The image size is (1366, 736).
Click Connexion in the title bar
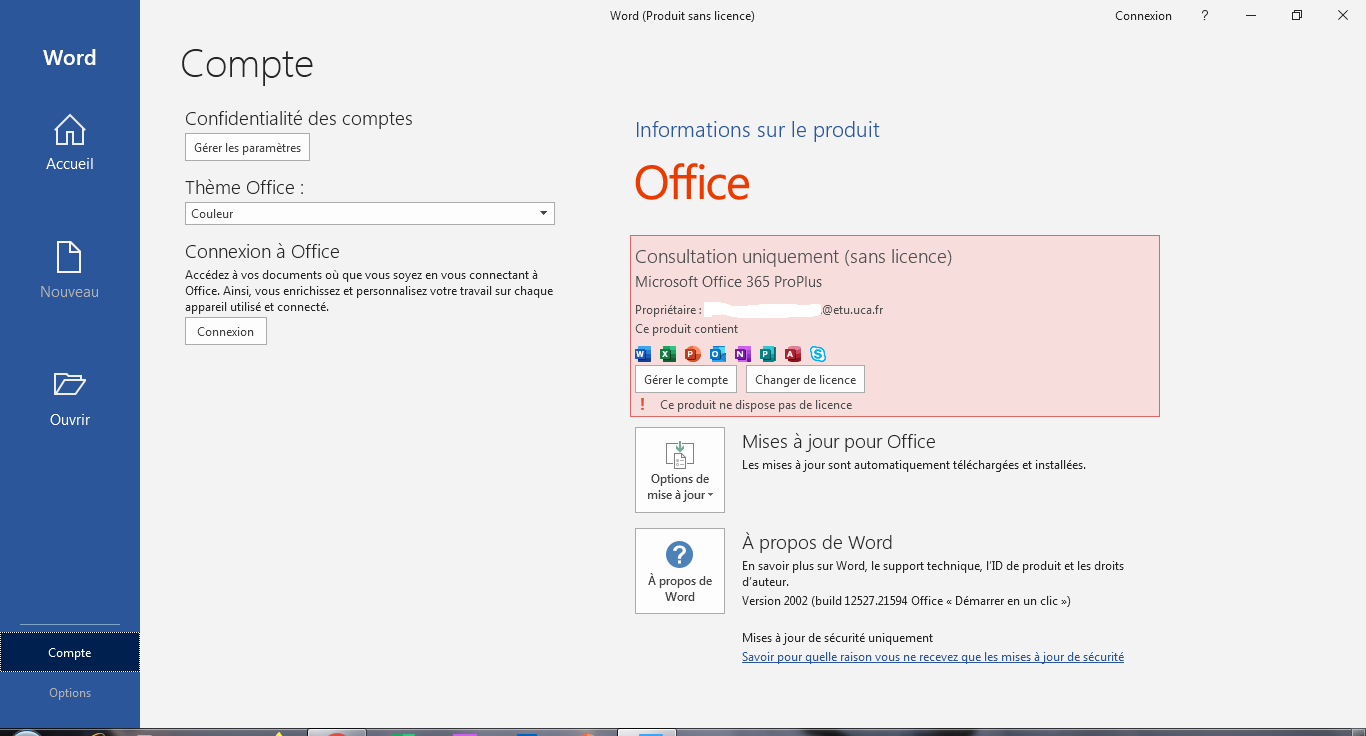pyautogui.click(x=1143, y=16)
